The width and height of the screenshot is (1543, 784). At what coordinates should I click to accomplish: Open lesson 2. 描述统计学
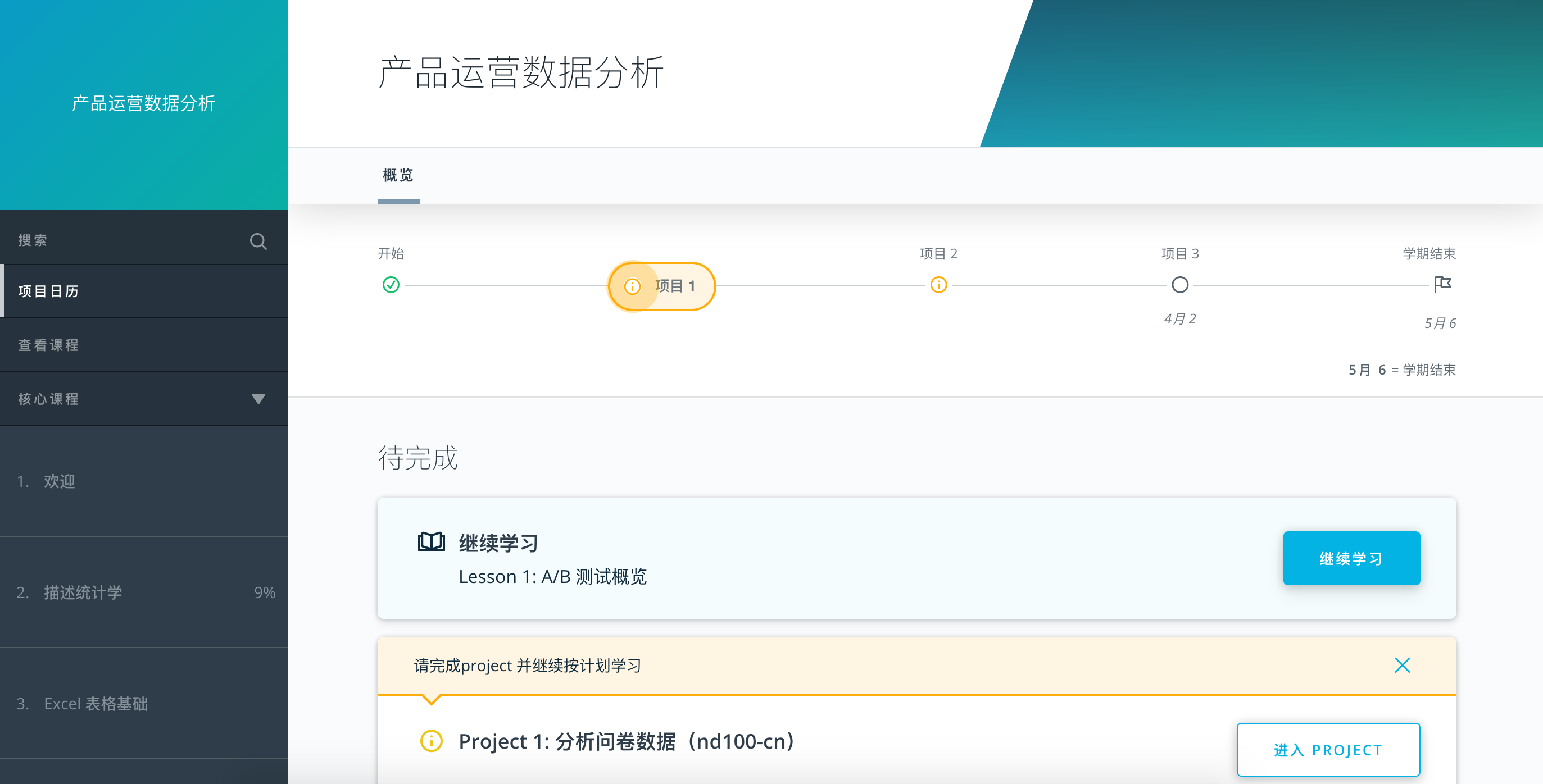pos(83,592)
